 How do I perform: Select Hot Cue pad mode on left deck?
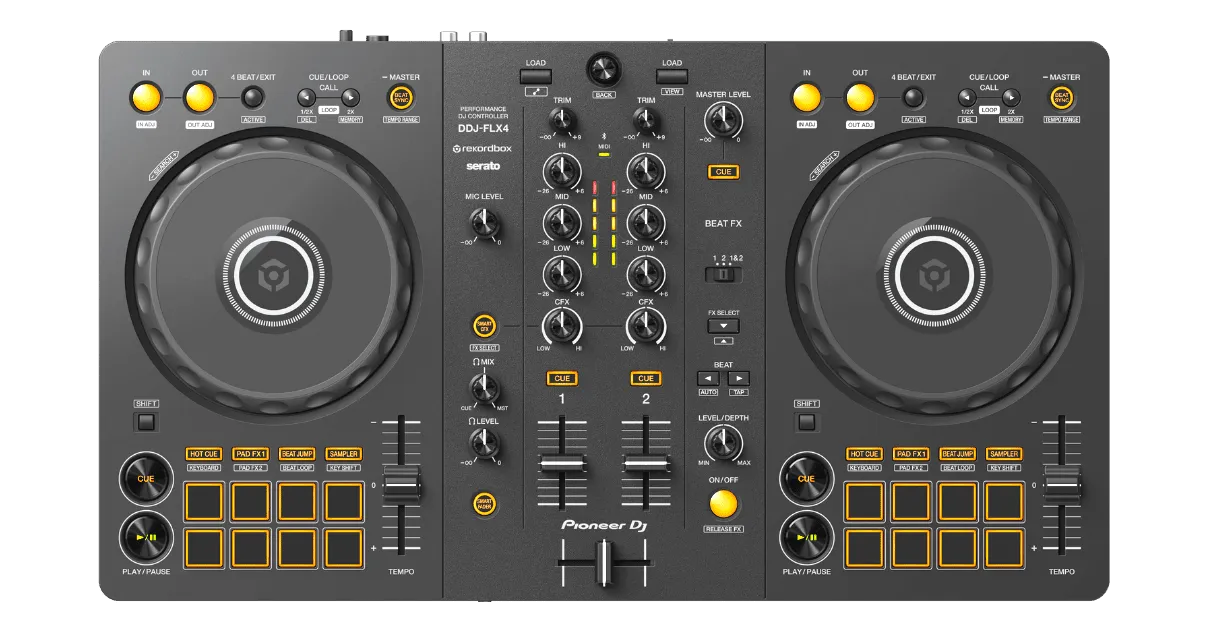coord(204,454)
